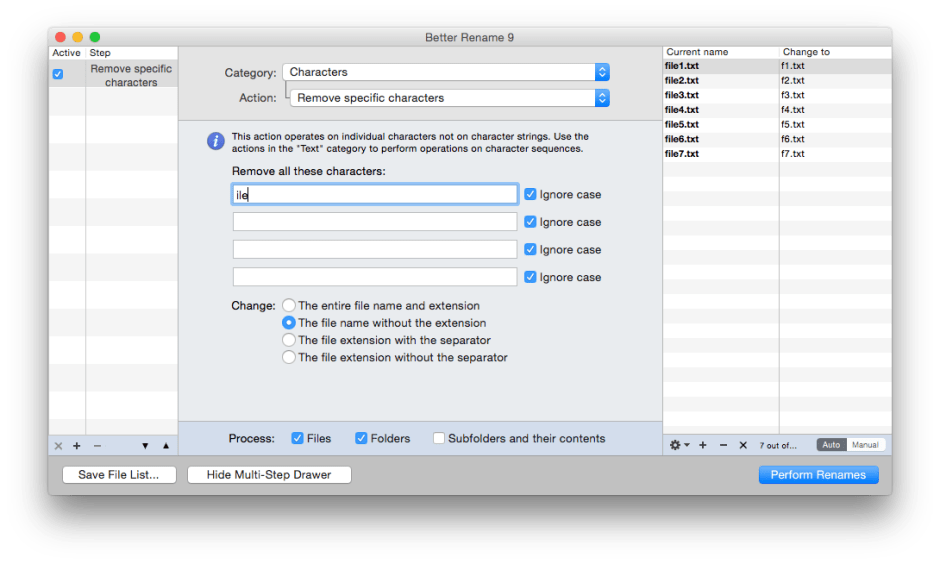Click Save File List button
Viewport: 940px width, 564px height.
[x=119, y=475]
